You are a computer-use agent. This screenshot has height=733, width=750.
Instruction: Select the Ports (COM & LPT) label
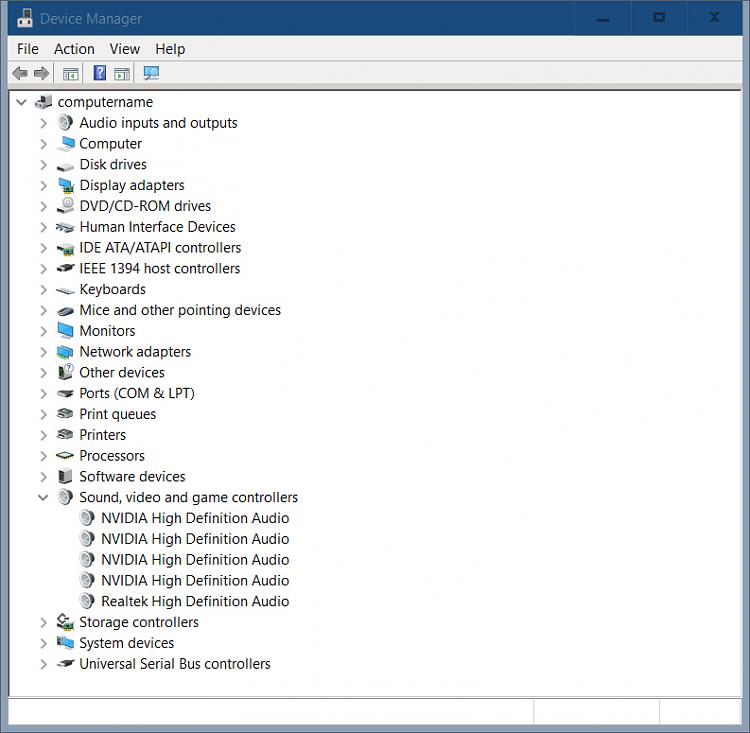(137, 393)
